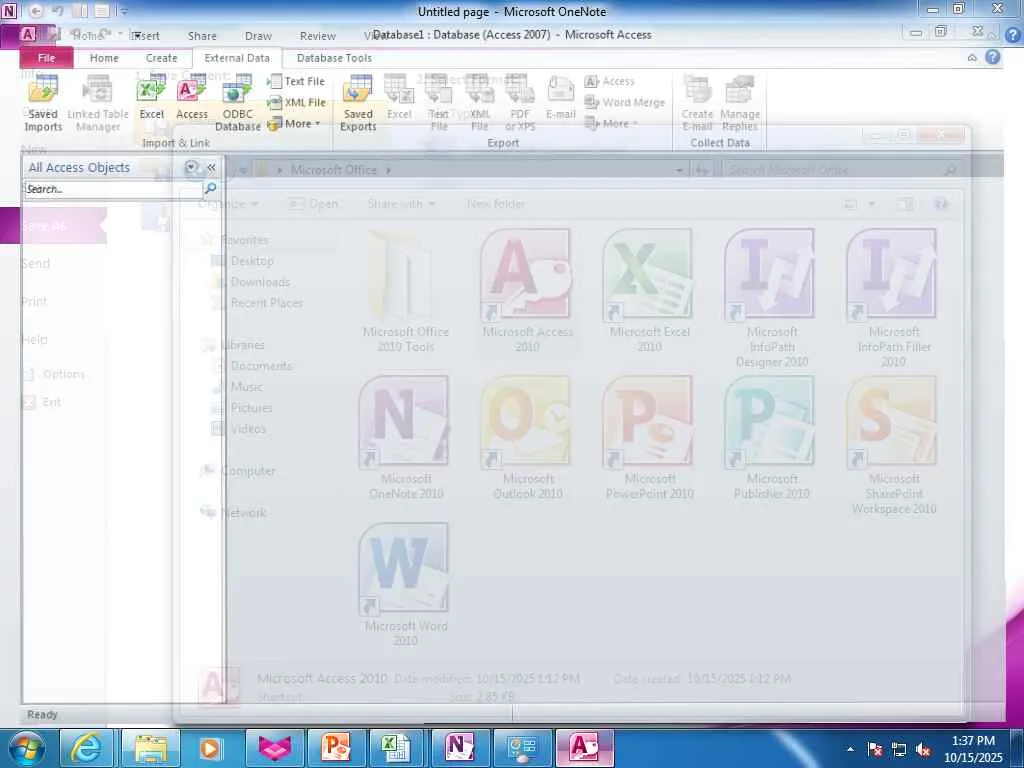Image resolution: width=1024 pixels, height=768 pixels.
Task: Import a Text File in Import & Link
Action: [x=296, y=81]
